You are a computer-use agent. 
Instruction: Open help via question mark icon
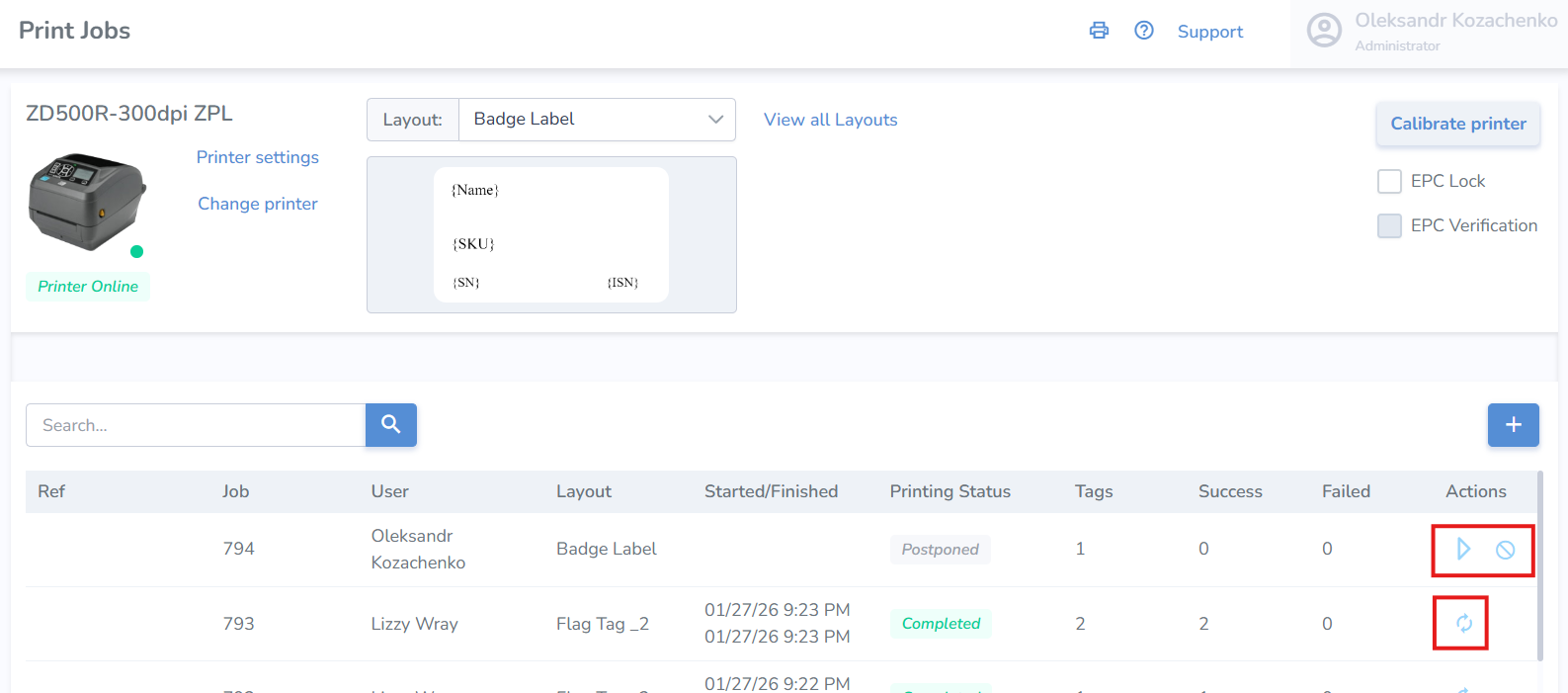tap(1144, 31)
